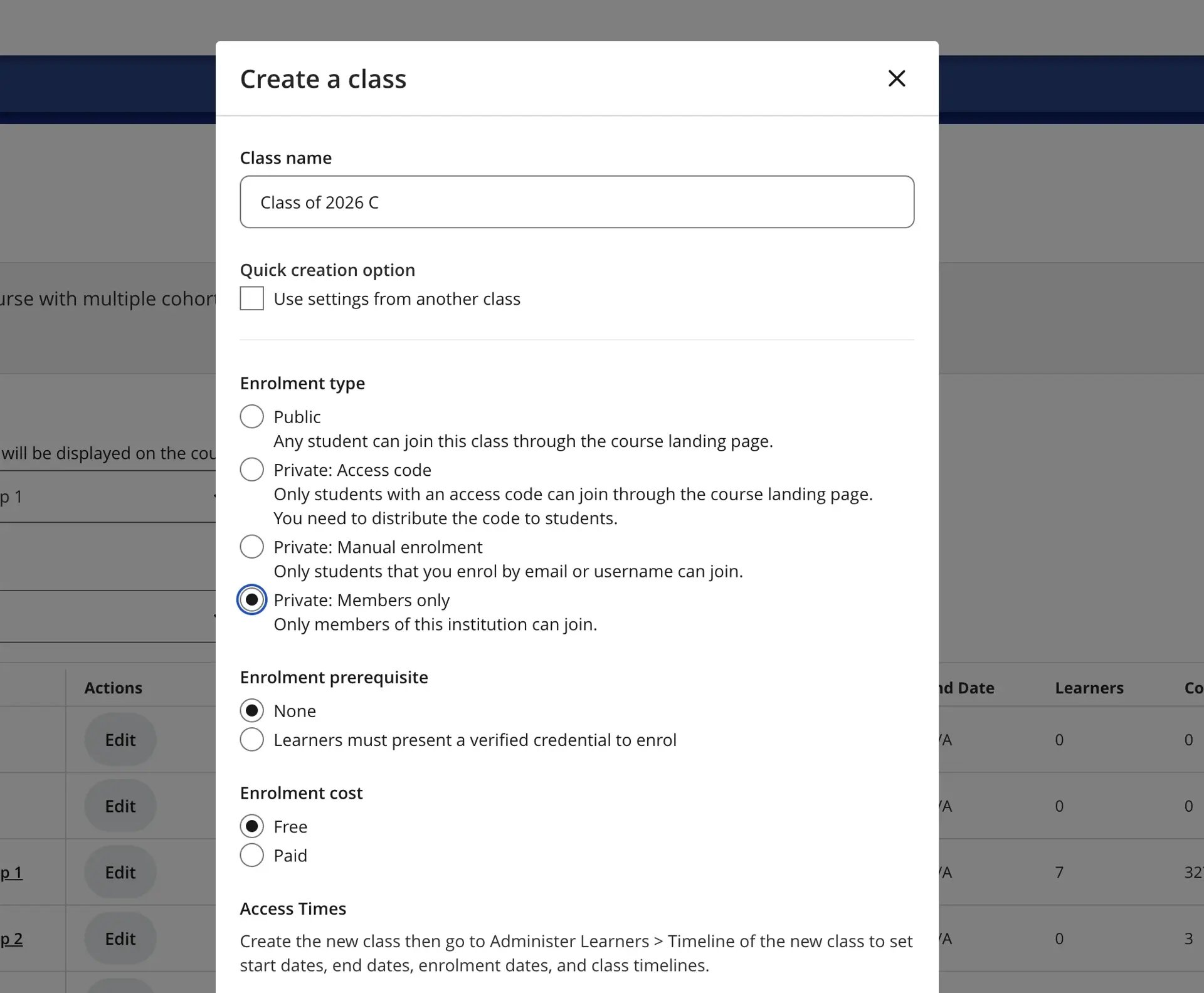Open the p 1 class link
Screen dimensions: 1204x993
(11, 872)
